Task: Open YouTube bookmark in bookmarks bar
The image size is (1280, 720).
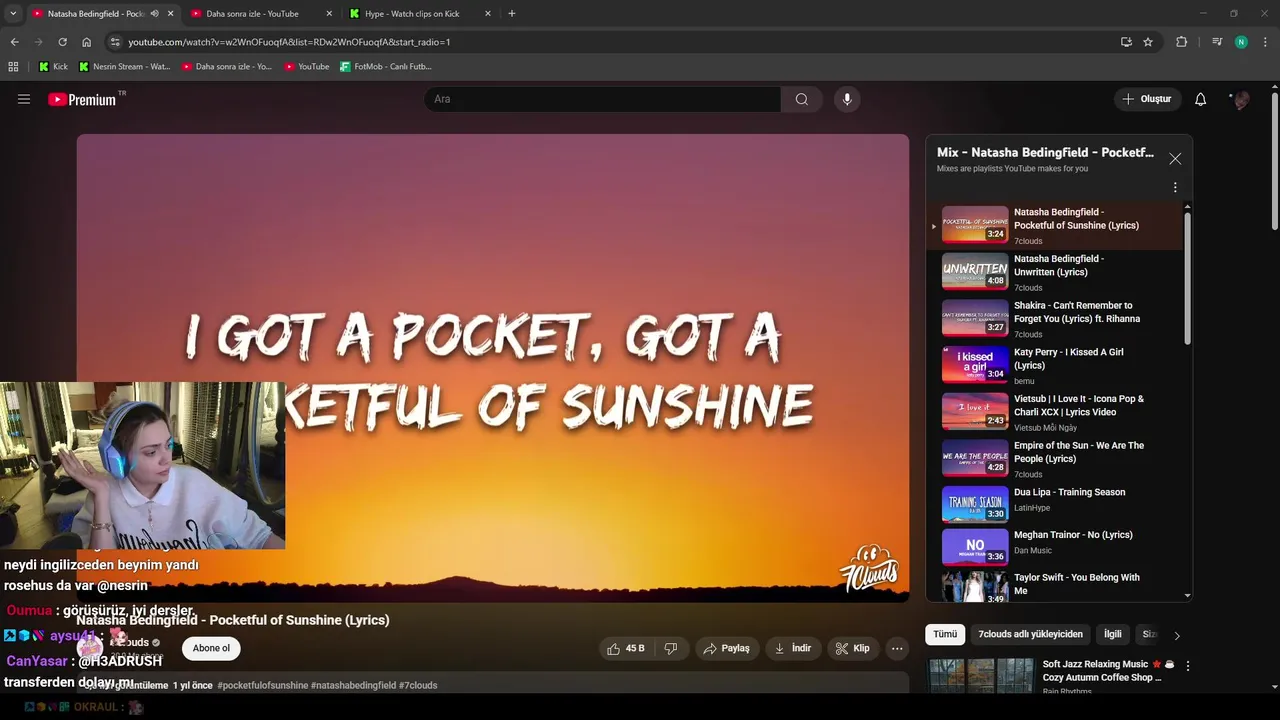Action: coord(306,67)
